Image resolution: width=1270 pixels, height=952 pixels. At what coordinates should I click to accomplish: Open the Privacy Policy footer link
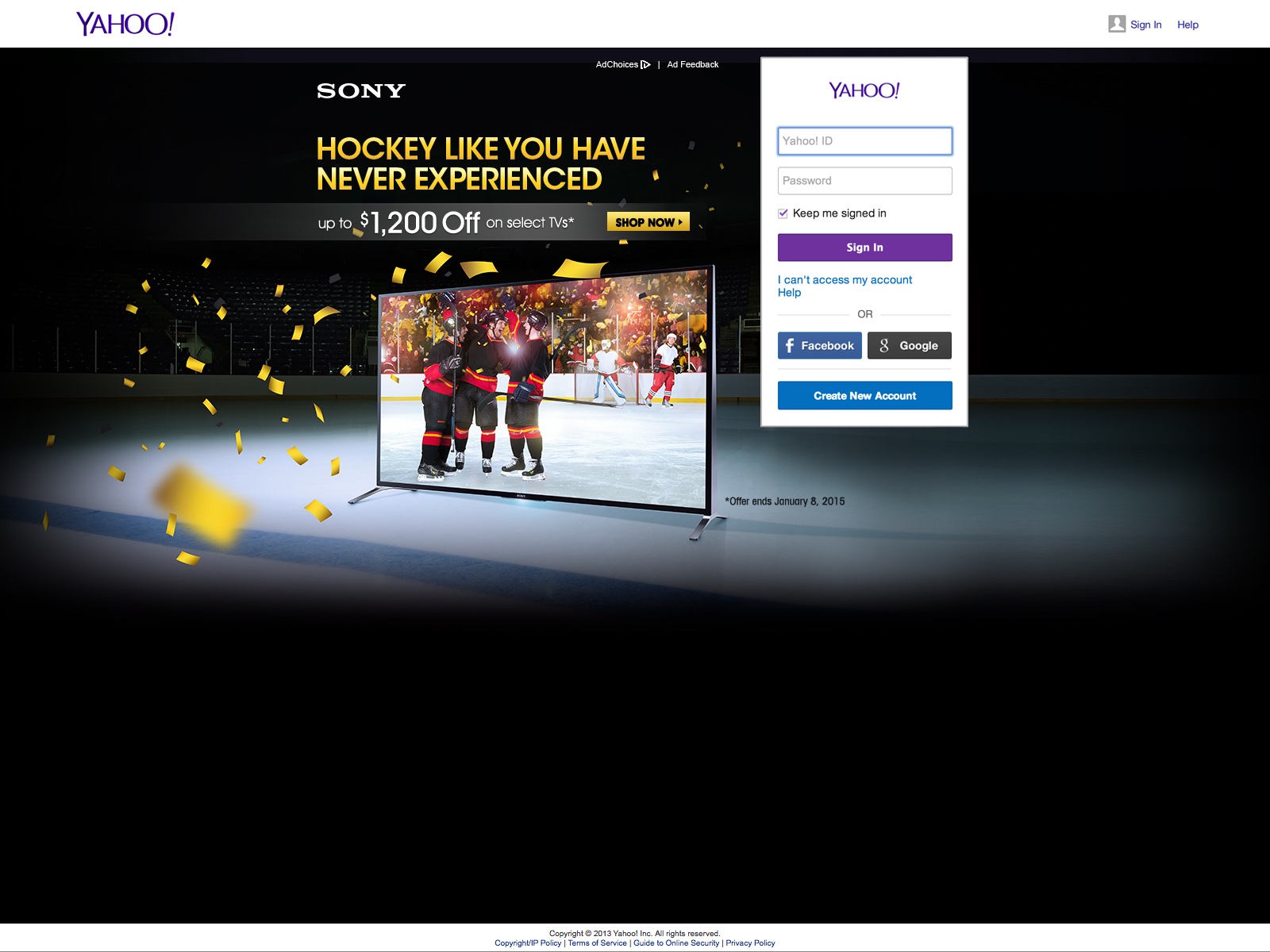point(750,943)
